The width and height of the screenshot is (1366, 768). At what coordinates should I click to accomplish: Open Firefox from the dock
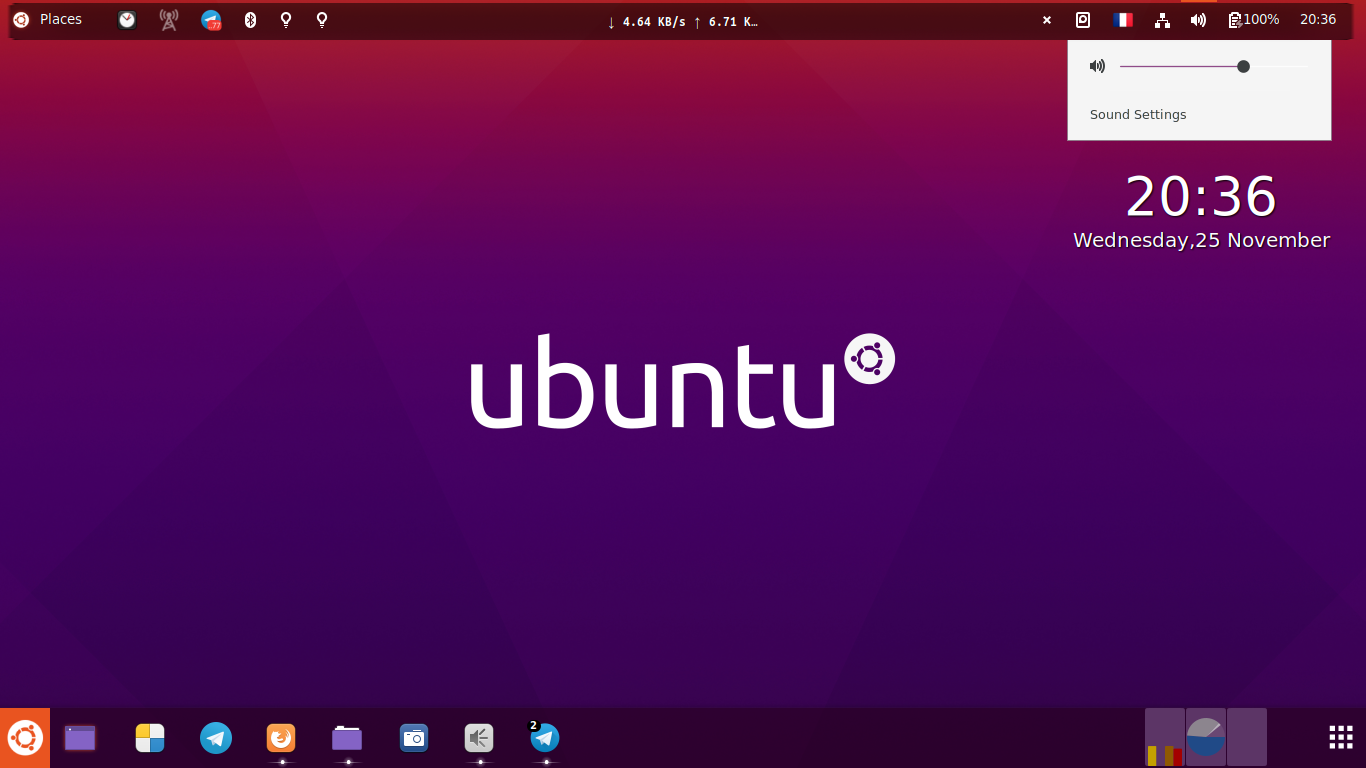(x=281, y=738)
